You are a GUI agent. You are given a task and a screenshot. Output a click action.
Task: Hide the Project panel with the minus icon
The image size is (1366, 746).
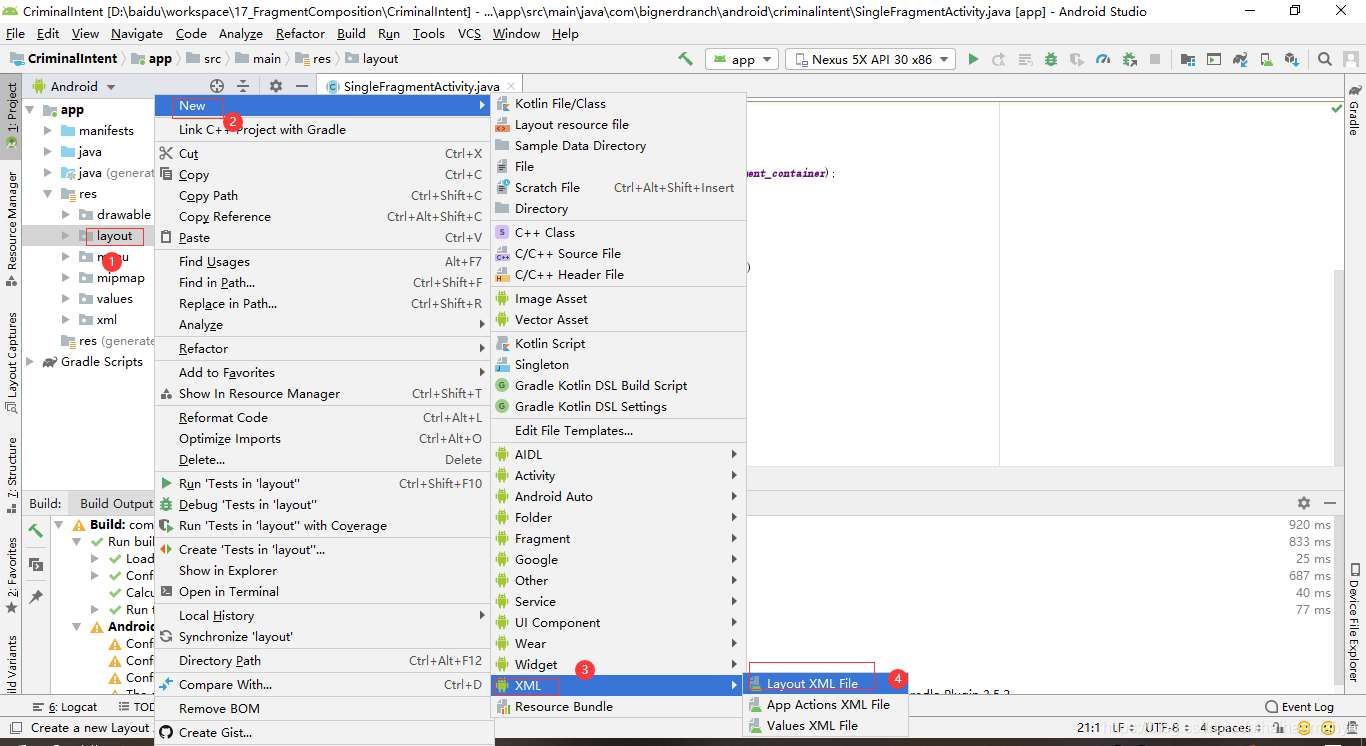pos(302,86)
